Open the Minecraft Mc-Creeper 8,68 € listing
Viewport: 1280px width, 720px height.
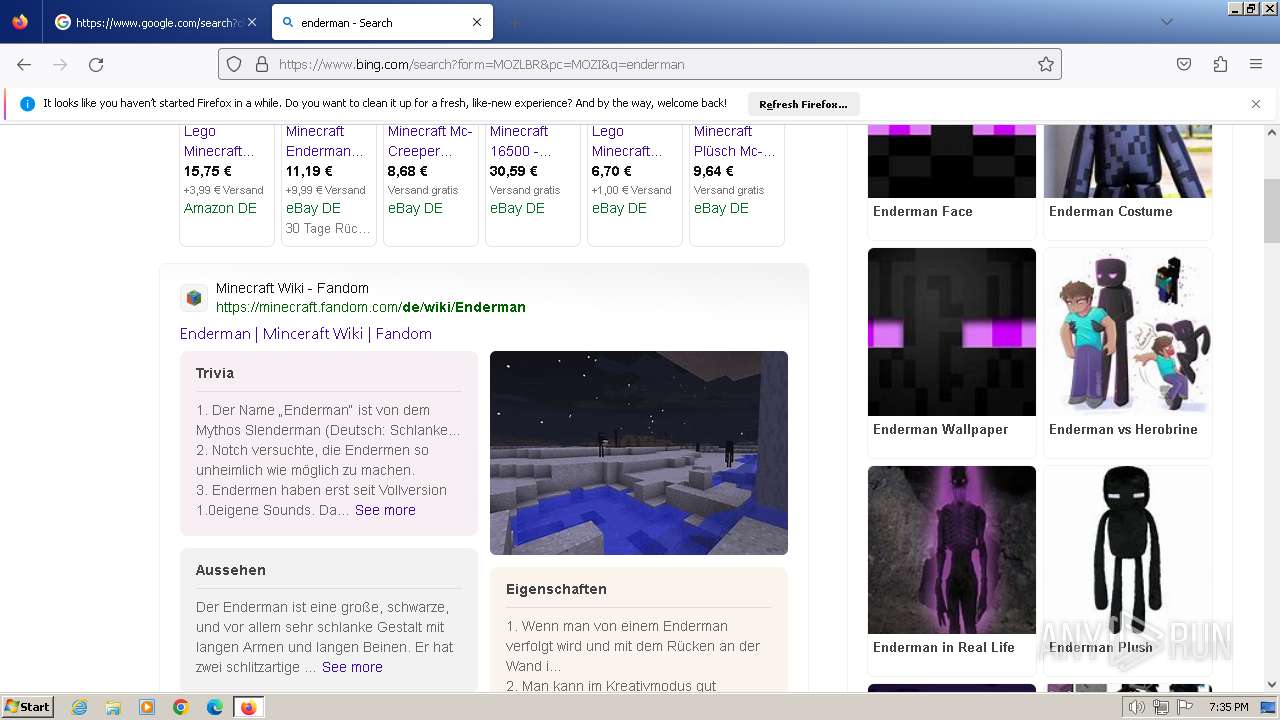431,184
